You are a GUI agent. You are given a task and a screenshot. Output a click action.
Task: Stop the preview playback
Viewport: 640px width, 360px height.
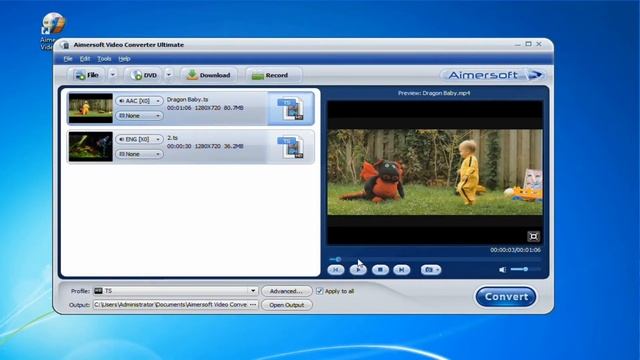tap(380, 270)
